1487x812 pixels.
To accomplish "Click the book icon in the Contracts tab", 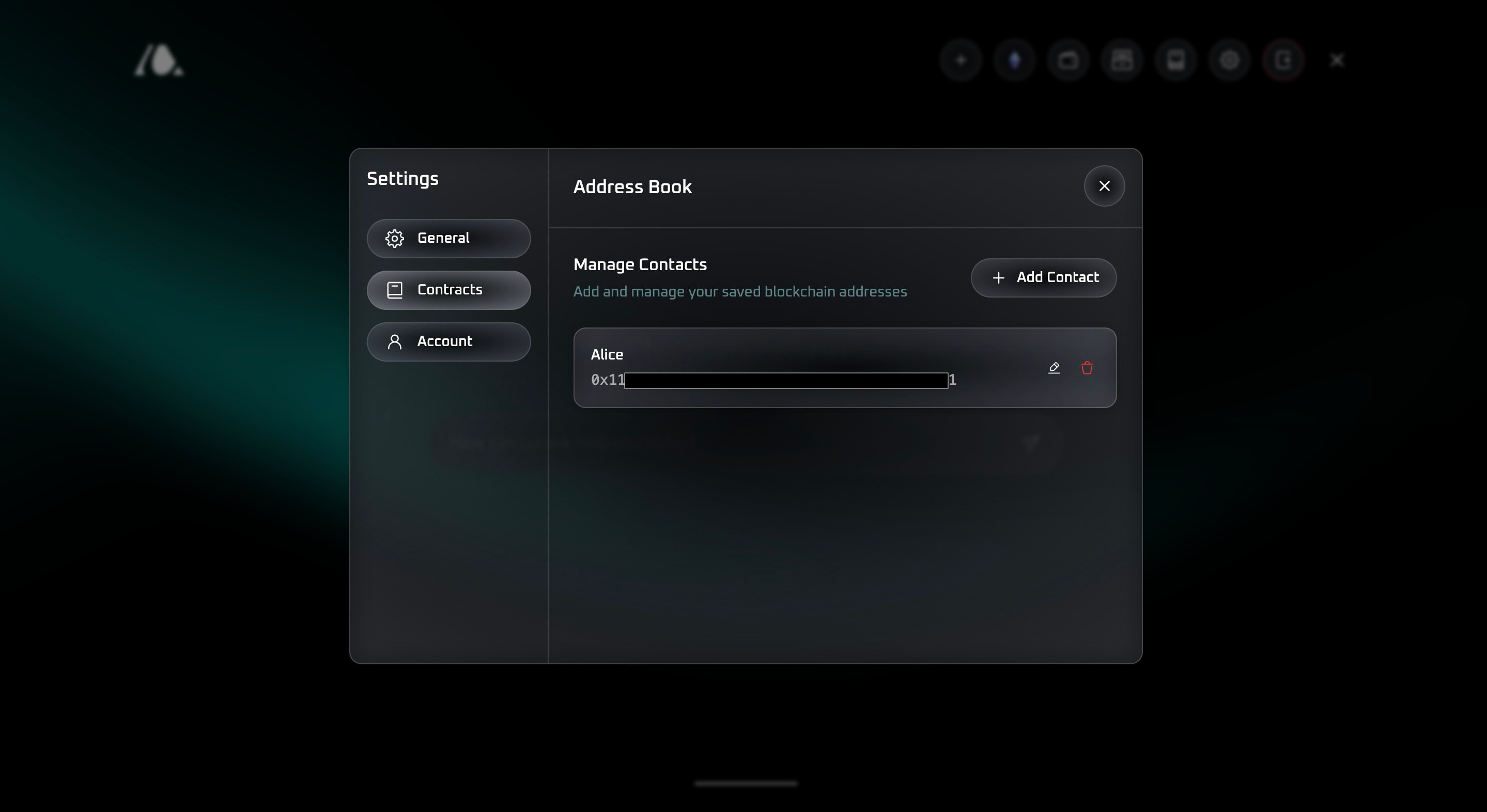I will (x=394, y=290).
